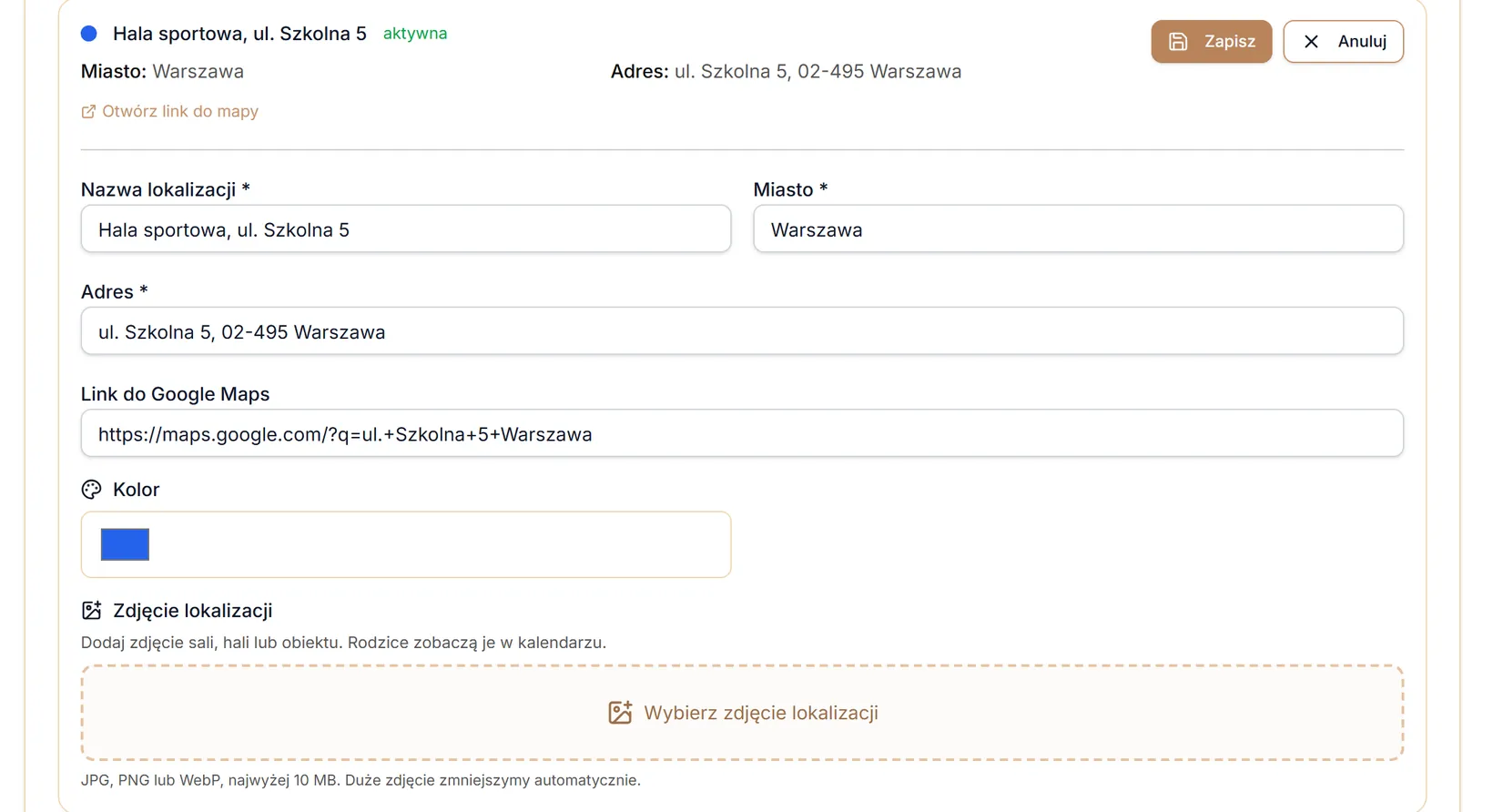
Task: Click the X icon in Anuluj button
Action: point(1311,42)
